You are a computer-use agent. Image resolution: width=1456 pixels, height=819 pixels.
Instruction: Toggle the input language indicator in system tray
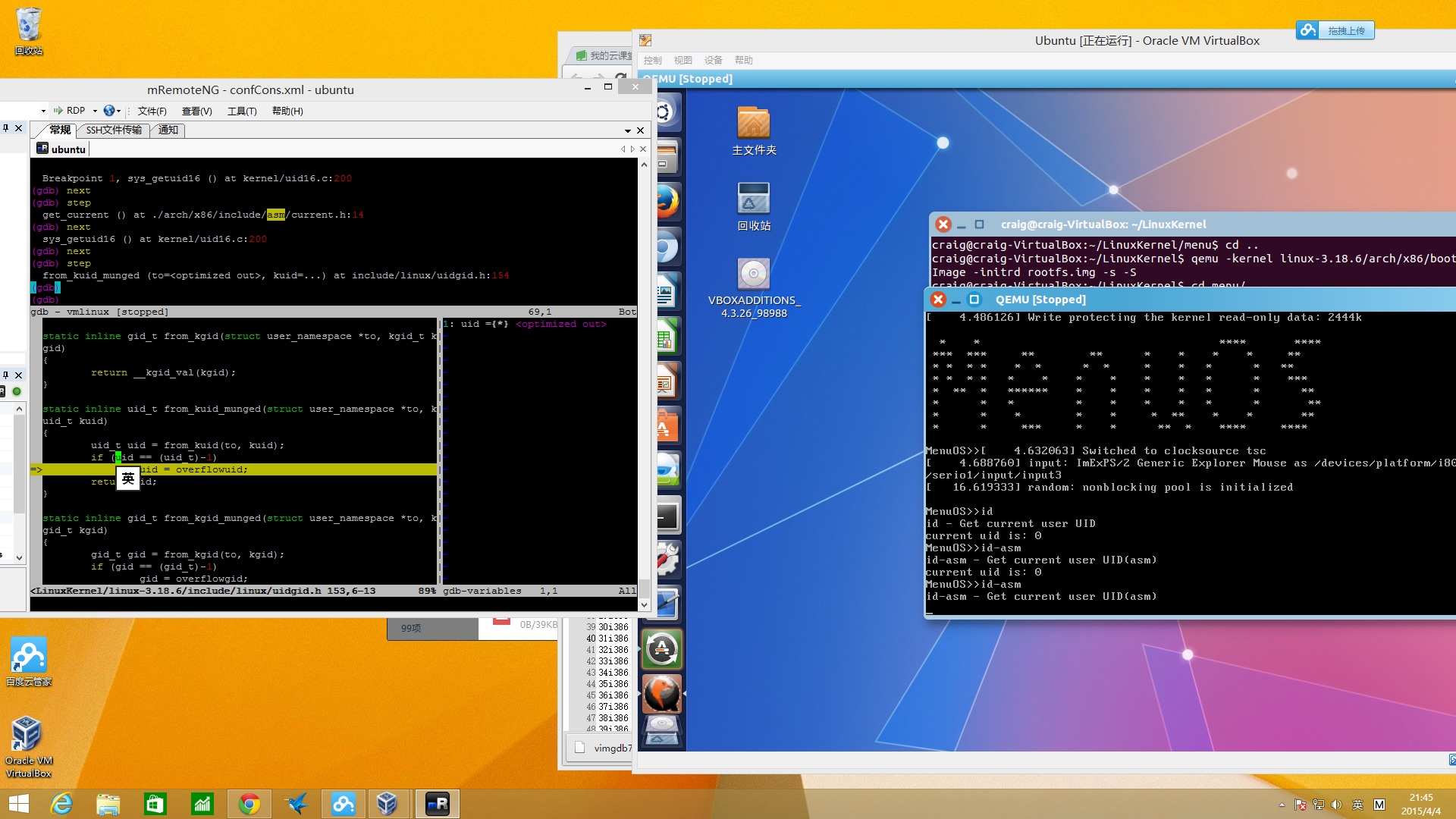coord(1357,805)
